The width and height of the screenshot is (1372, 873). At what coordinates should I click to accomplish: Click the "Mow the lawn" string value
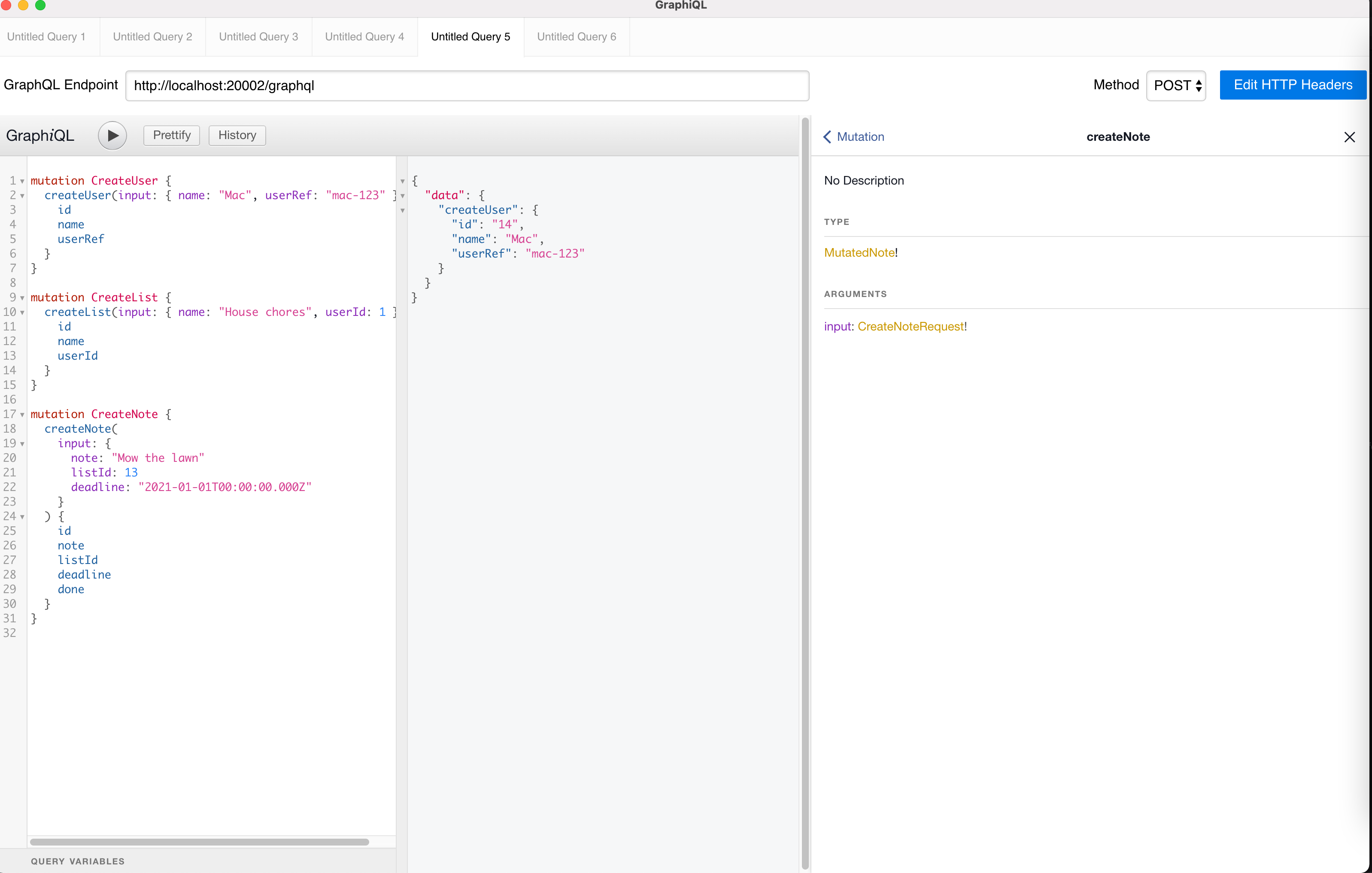[x=158, y=458]
